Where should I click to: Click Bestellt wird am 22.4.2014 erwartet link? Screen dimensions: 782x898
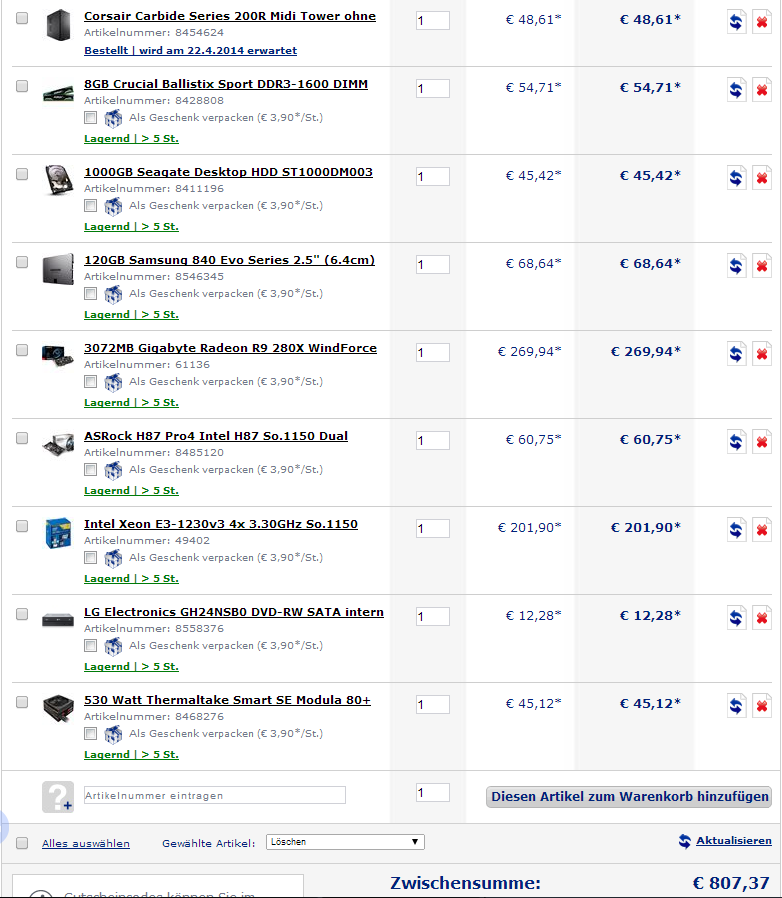[x=190, y=50]
